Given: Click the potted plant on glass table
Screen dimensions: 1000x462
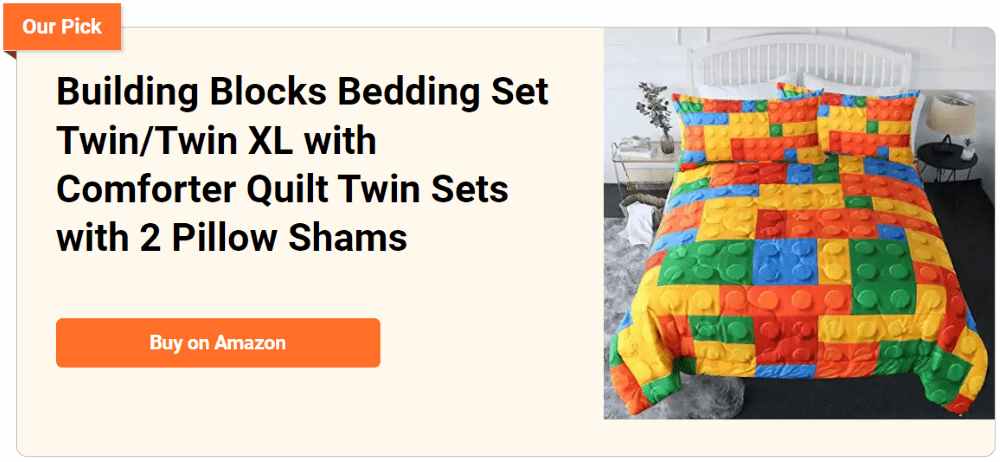Looking at the screenshot, I should click(x=657, y=117).
